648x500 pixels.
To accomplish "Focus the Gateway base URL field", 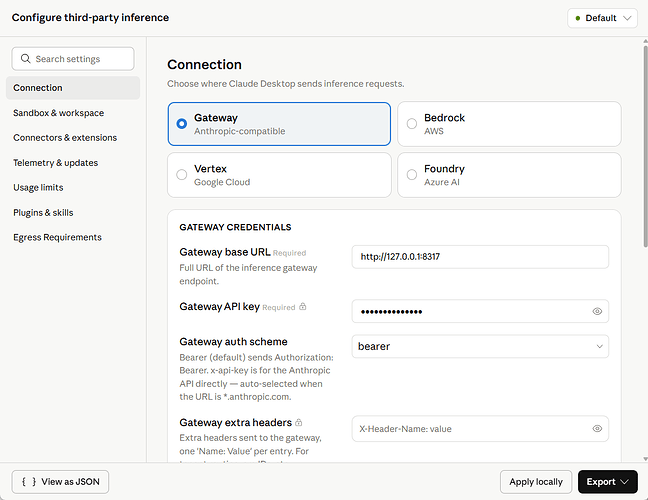I will point(480,257).
